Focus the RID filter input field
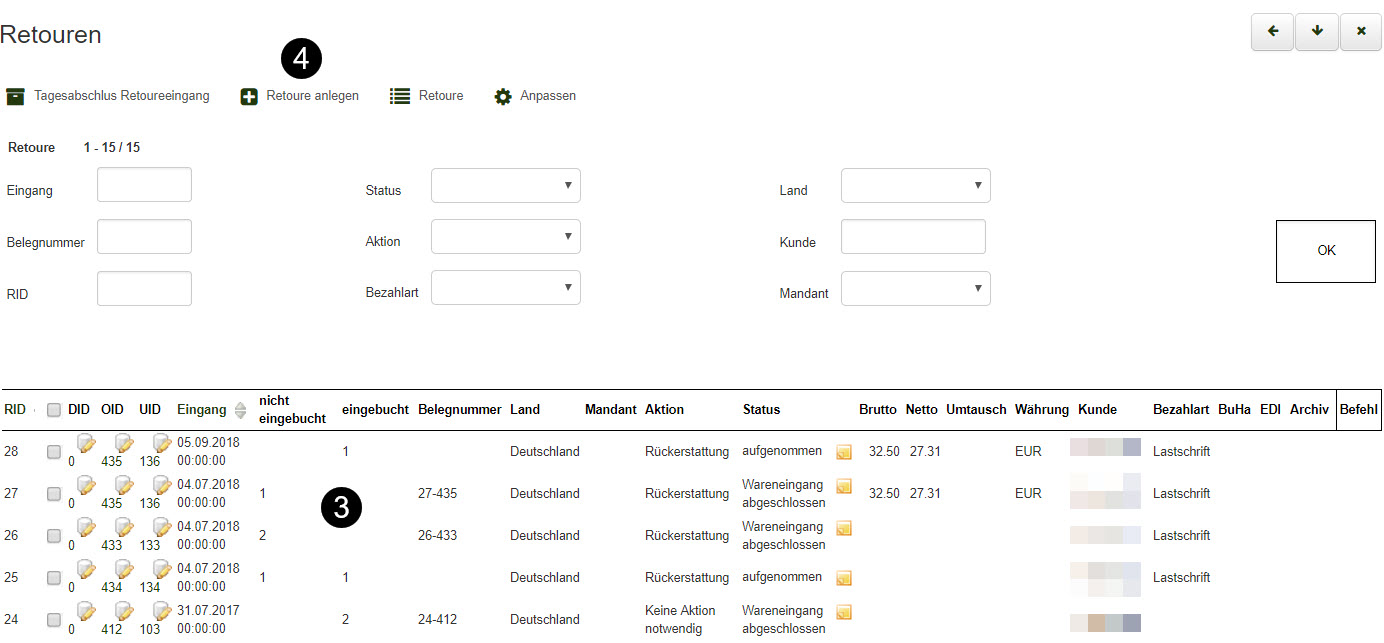 coord(144,288)
